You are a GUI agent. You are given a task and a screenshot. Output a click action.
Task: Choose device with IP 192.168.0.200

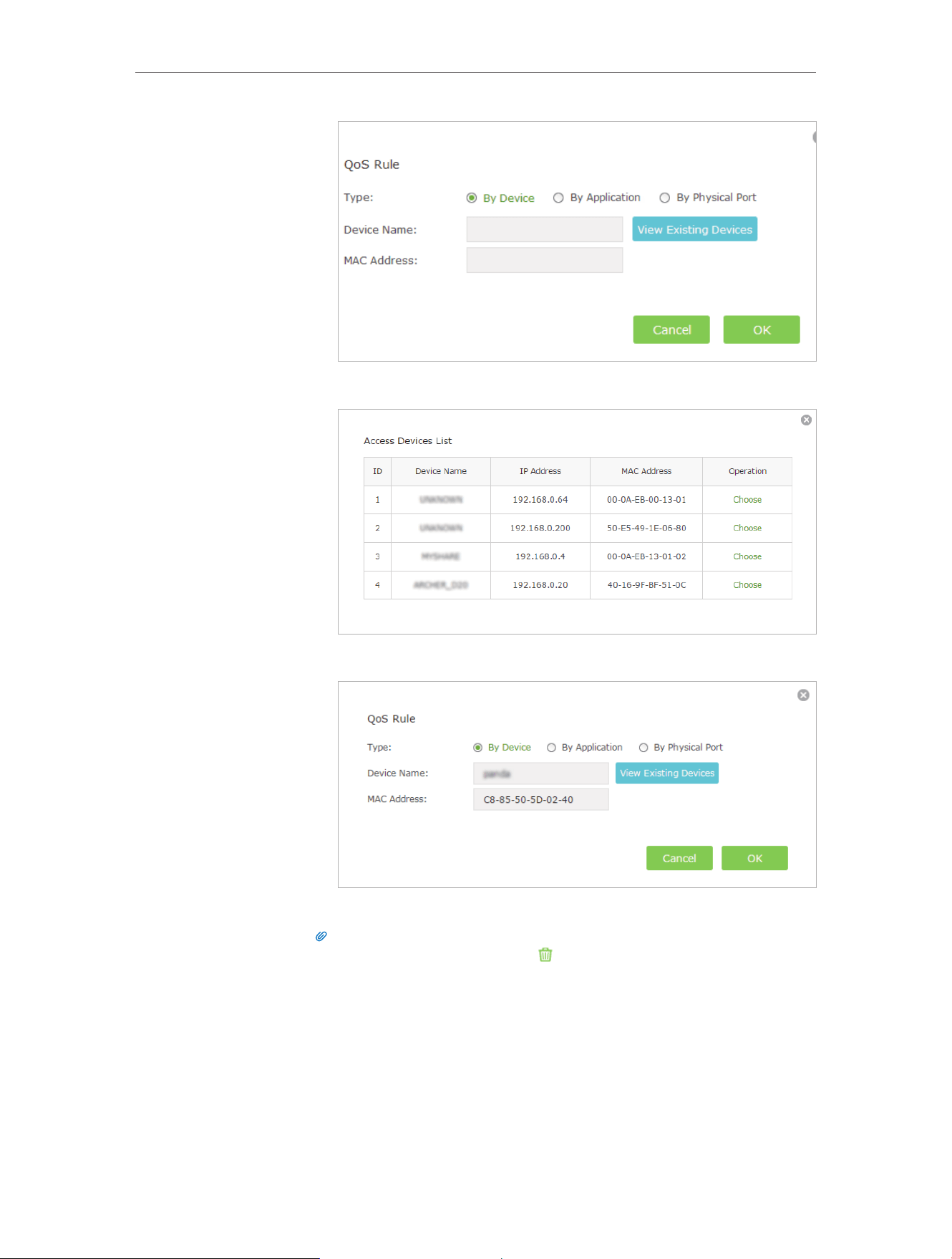coord(747,528)
